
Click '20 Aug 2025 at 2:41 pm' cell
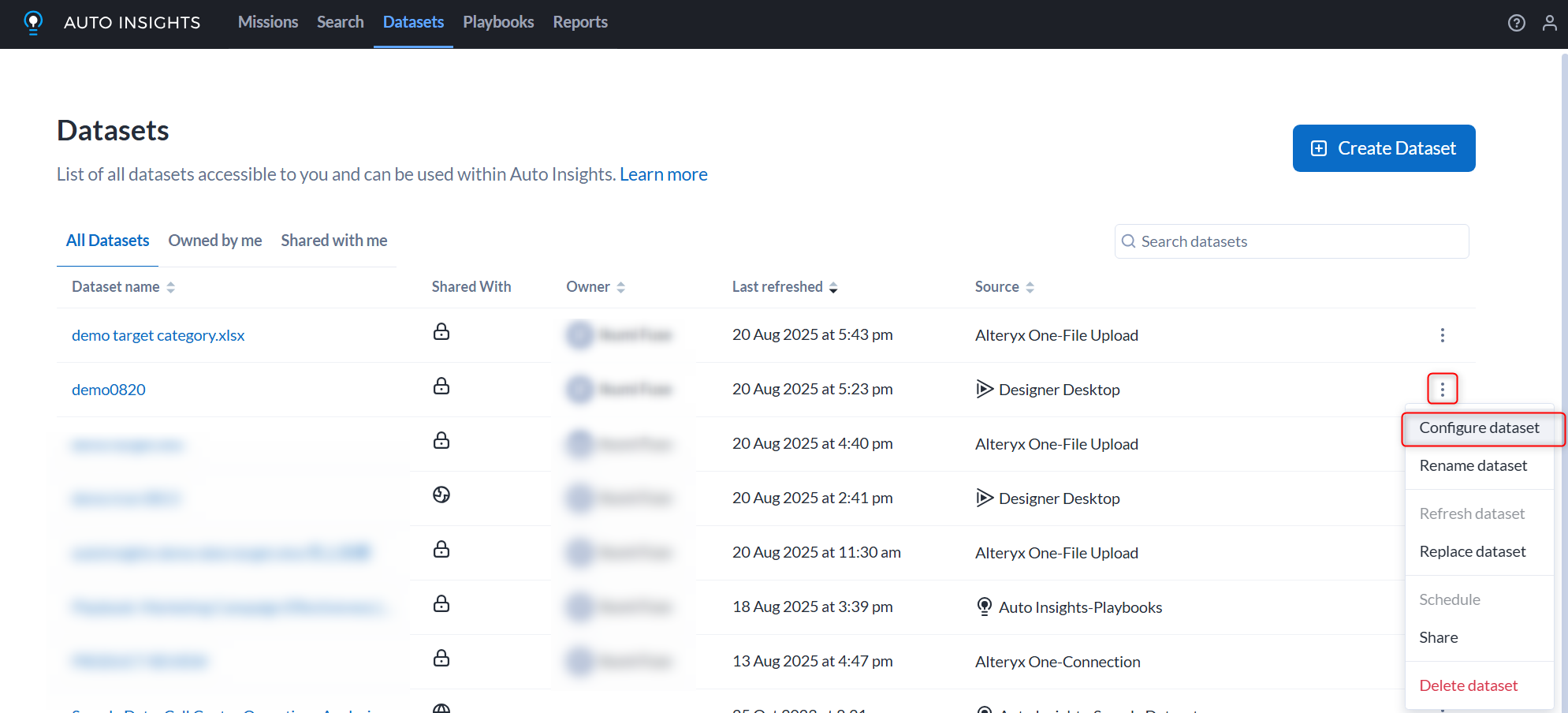pyautogui.click(x=812, y=498)
